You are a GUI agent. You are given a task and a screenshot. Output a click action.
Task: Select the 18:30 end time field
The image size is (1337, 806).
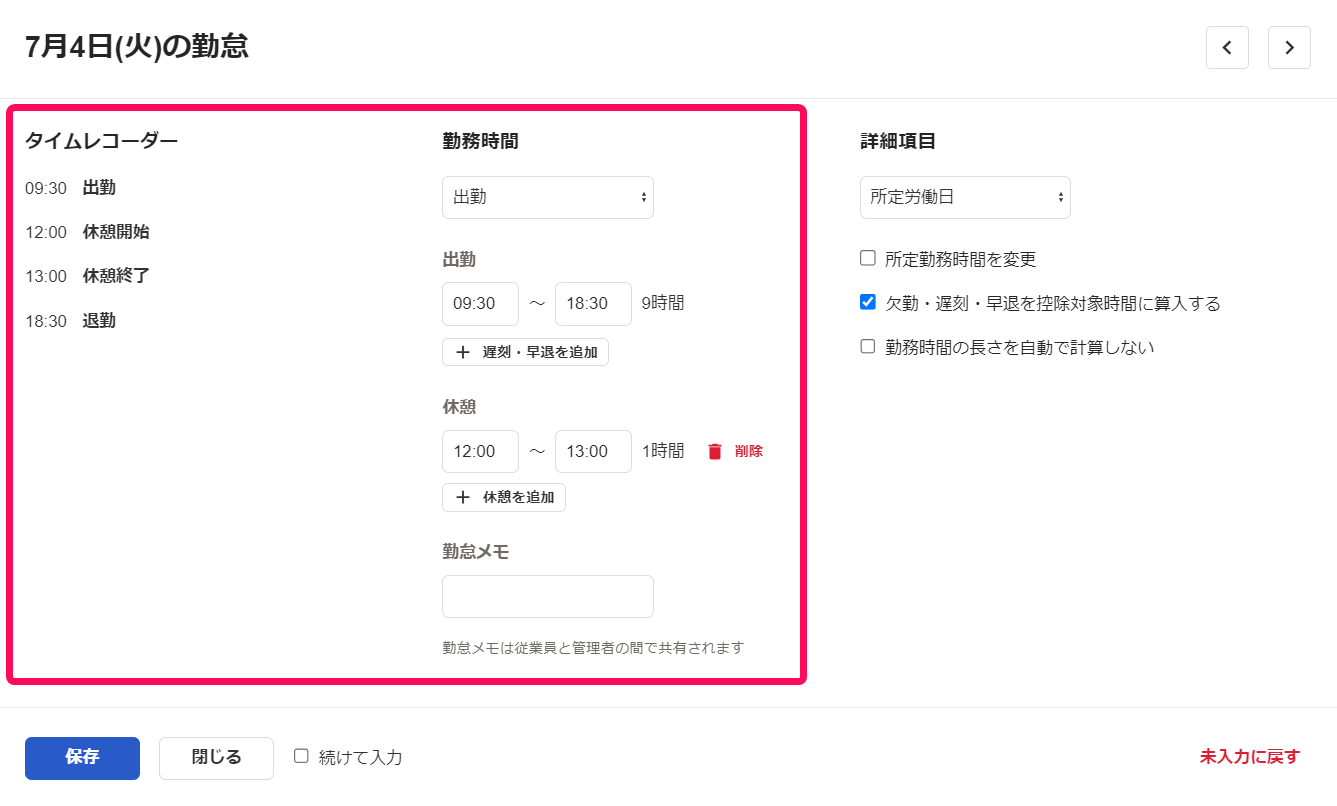[593, 303]
